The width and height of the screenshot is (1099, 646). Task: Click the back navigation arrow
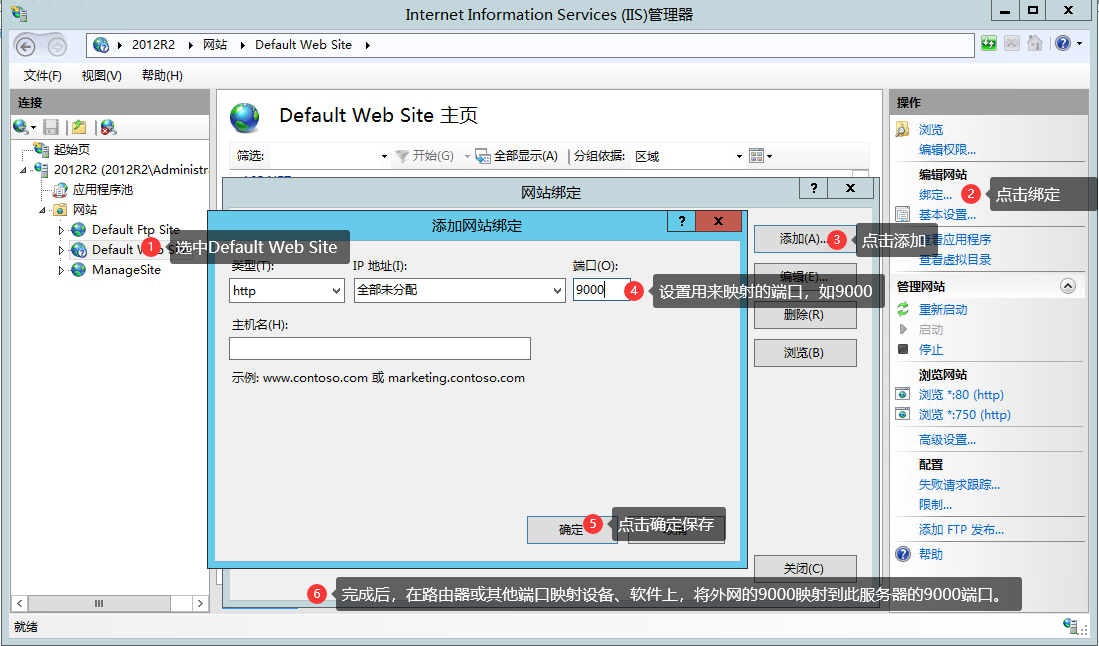coord(25,46)
